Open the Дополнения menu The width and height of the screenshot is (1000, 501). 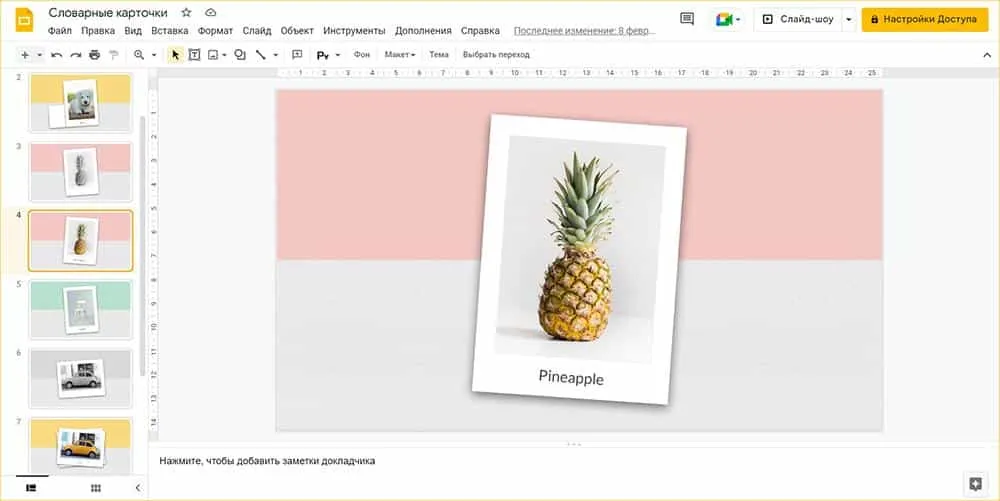click(423, 31)
